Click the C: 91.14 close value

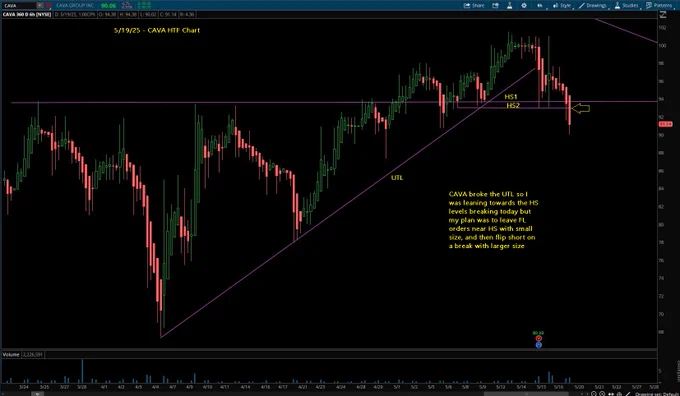click(x=168, y=14)
